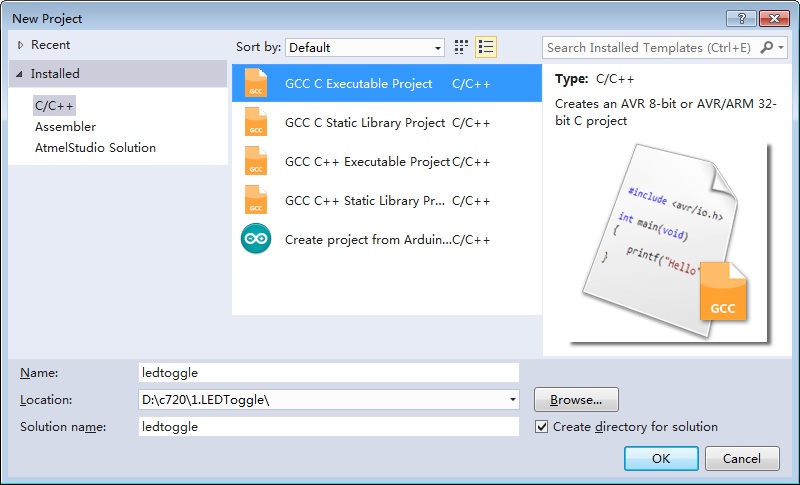Screen dimensions: 800x485
Task: Collapse the Installed section
Action: click(x=19, y=74)
